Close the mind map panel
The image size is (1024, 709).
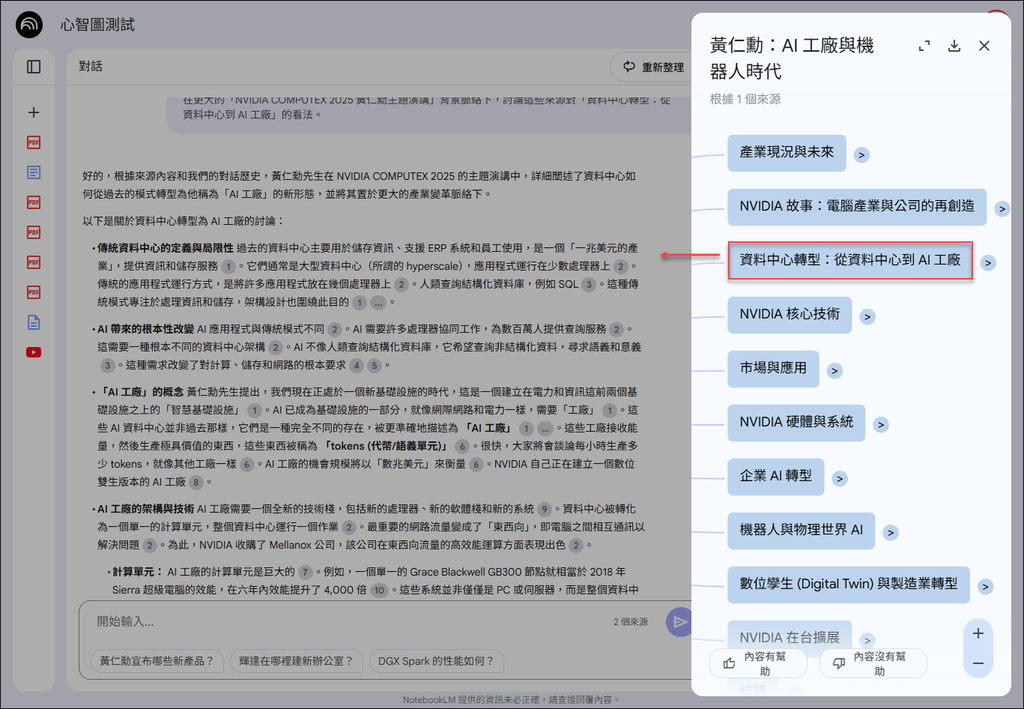coord(984,46)
